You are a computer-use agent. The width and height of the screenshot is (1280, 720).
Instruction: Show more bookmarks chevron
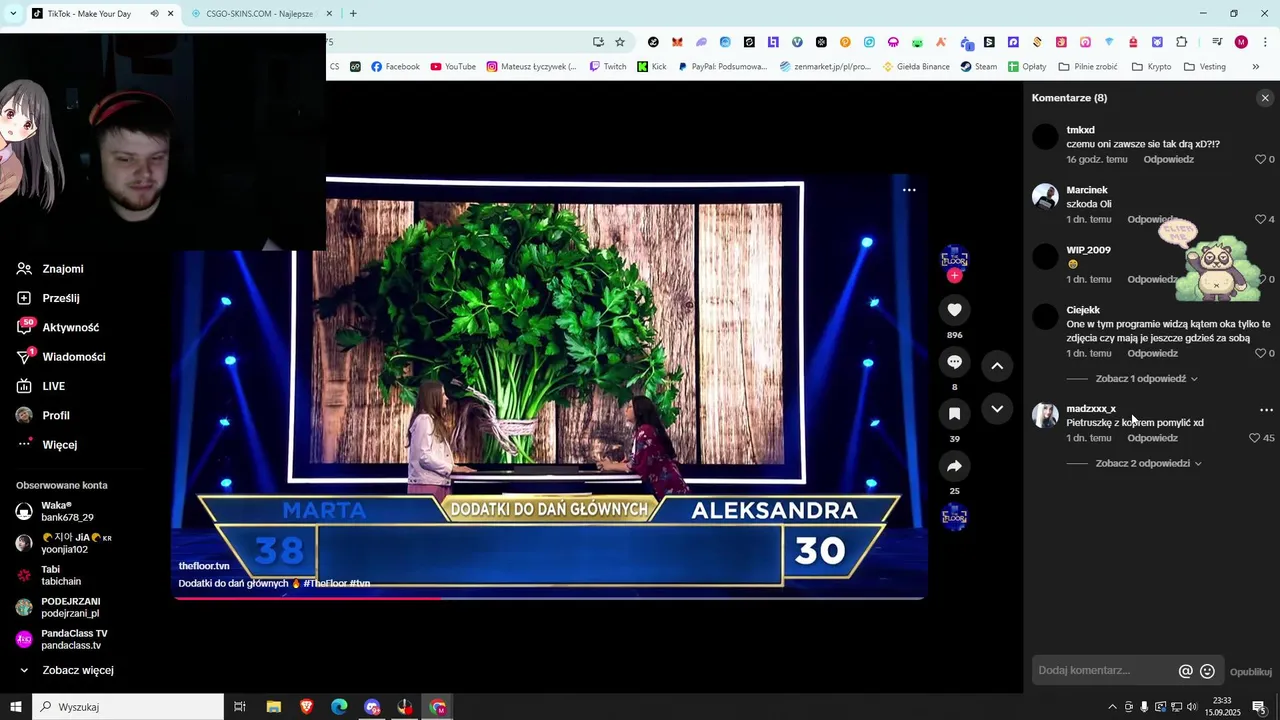1255,67
